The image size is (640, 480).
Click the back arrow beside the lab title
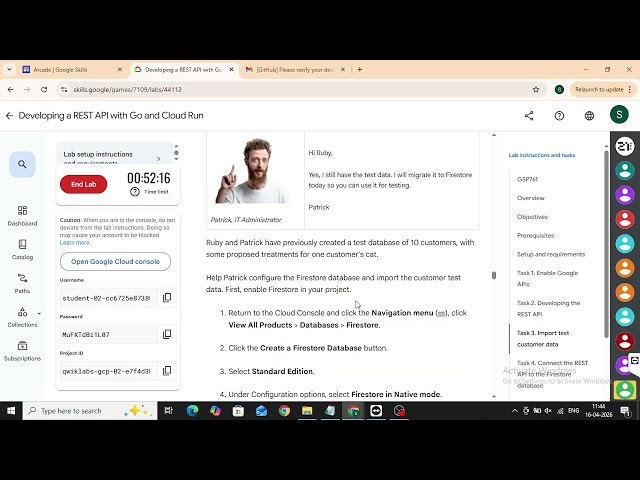click(9, 116)
